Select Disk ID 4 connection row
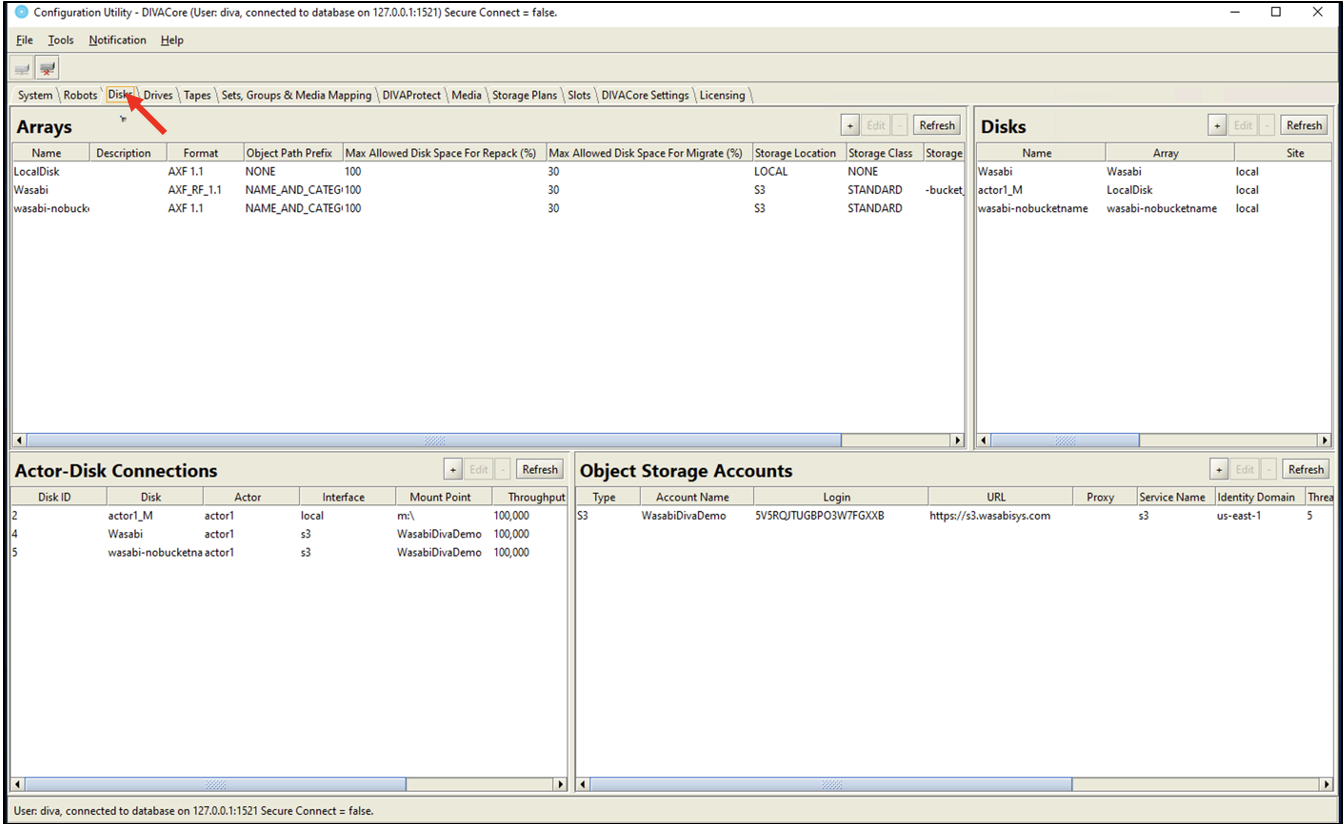The image size is (1344, 828). click(x=289, y=534)
